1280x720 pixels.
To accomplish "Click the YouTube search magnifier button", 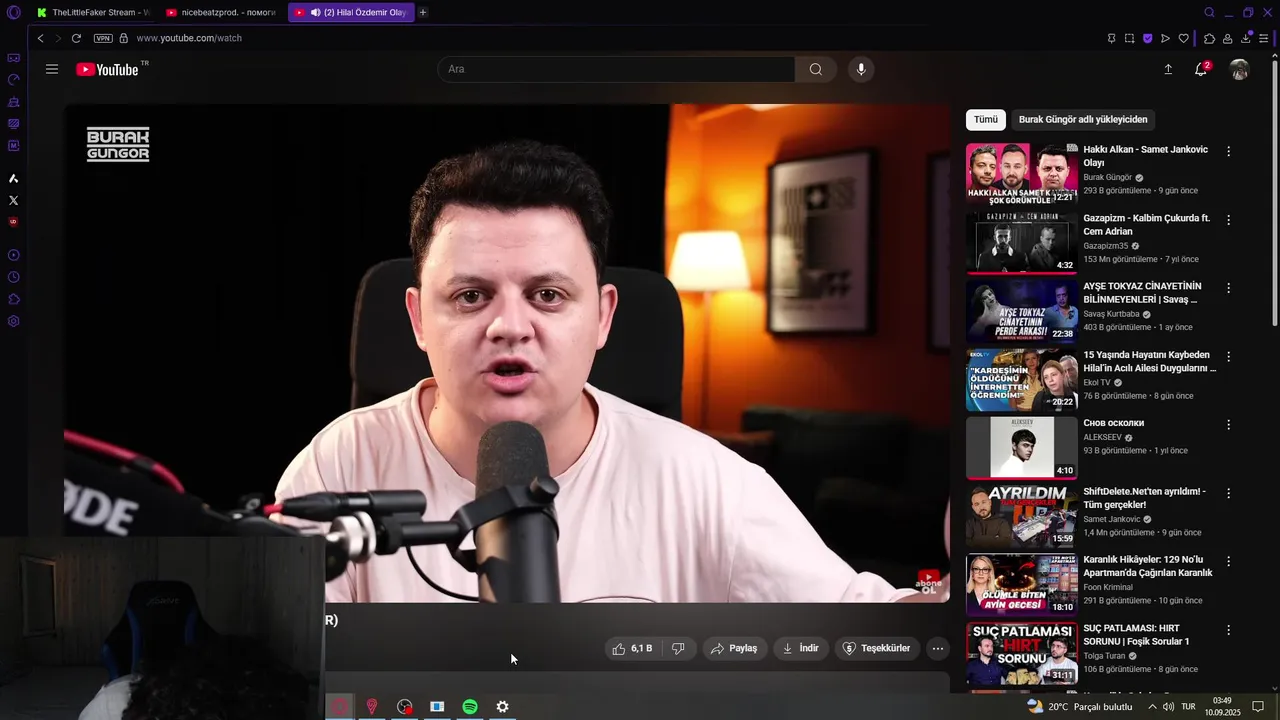I will point(816,69).
